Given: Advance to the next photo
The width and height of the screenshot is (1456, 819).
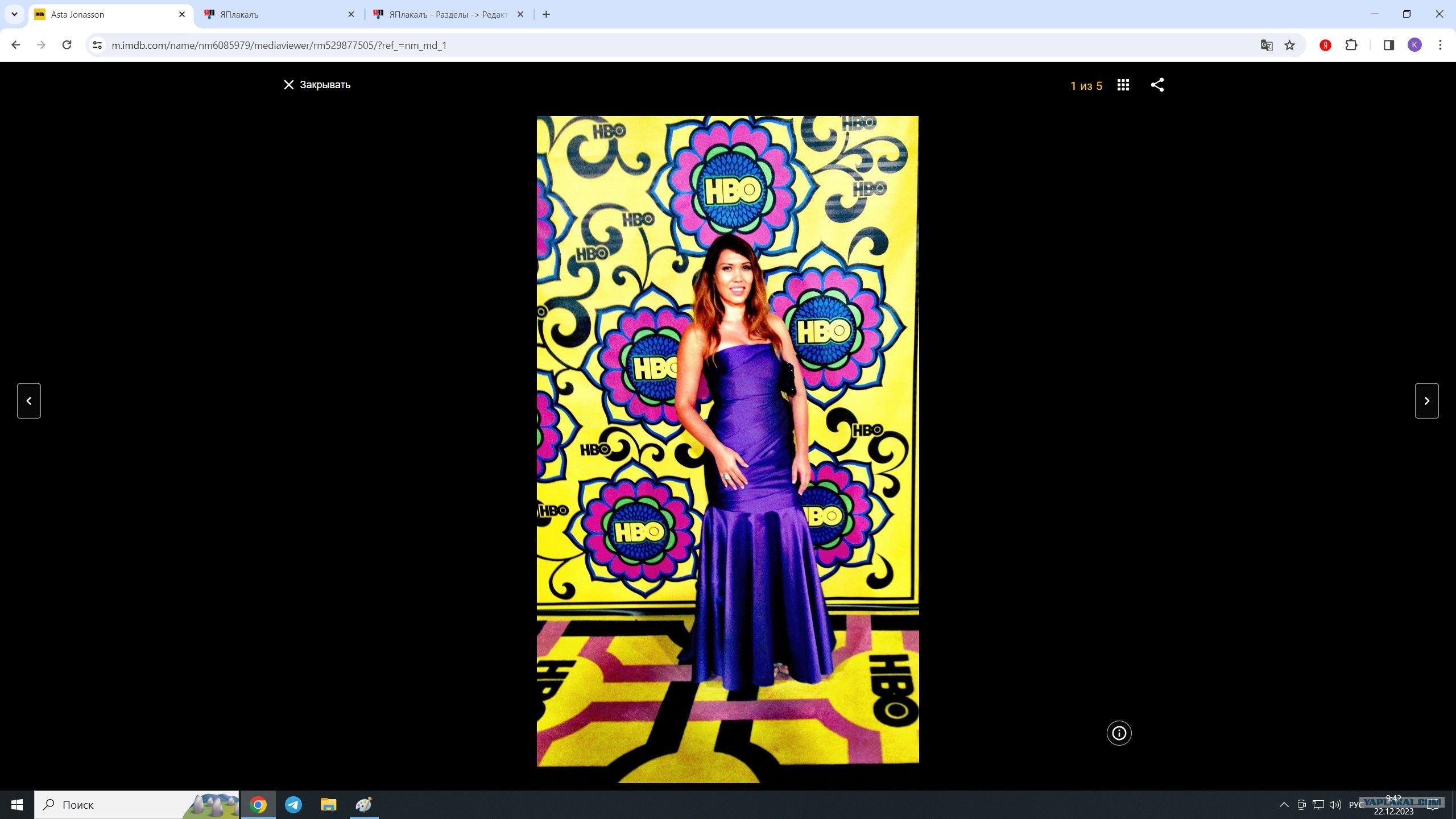Looking at the screenshot, I should click(1426, 401).
